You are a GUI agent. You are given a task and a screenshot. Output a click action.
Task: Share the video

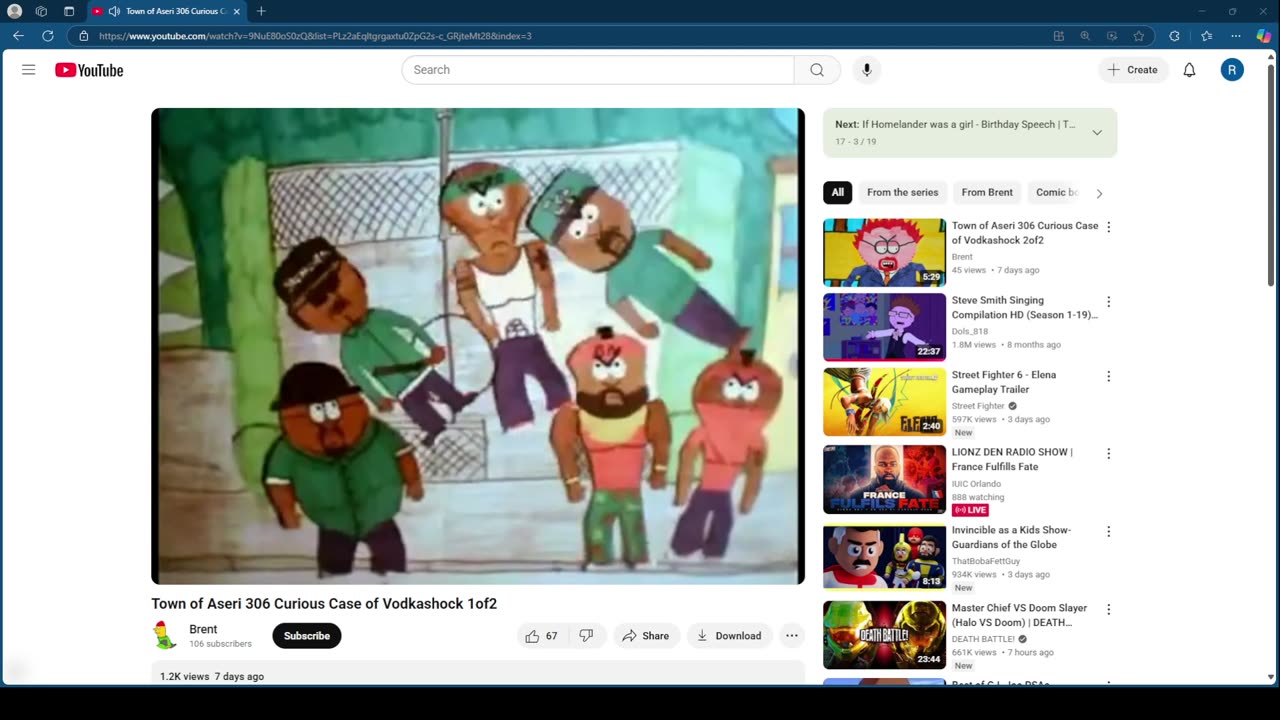coord(646,636)
